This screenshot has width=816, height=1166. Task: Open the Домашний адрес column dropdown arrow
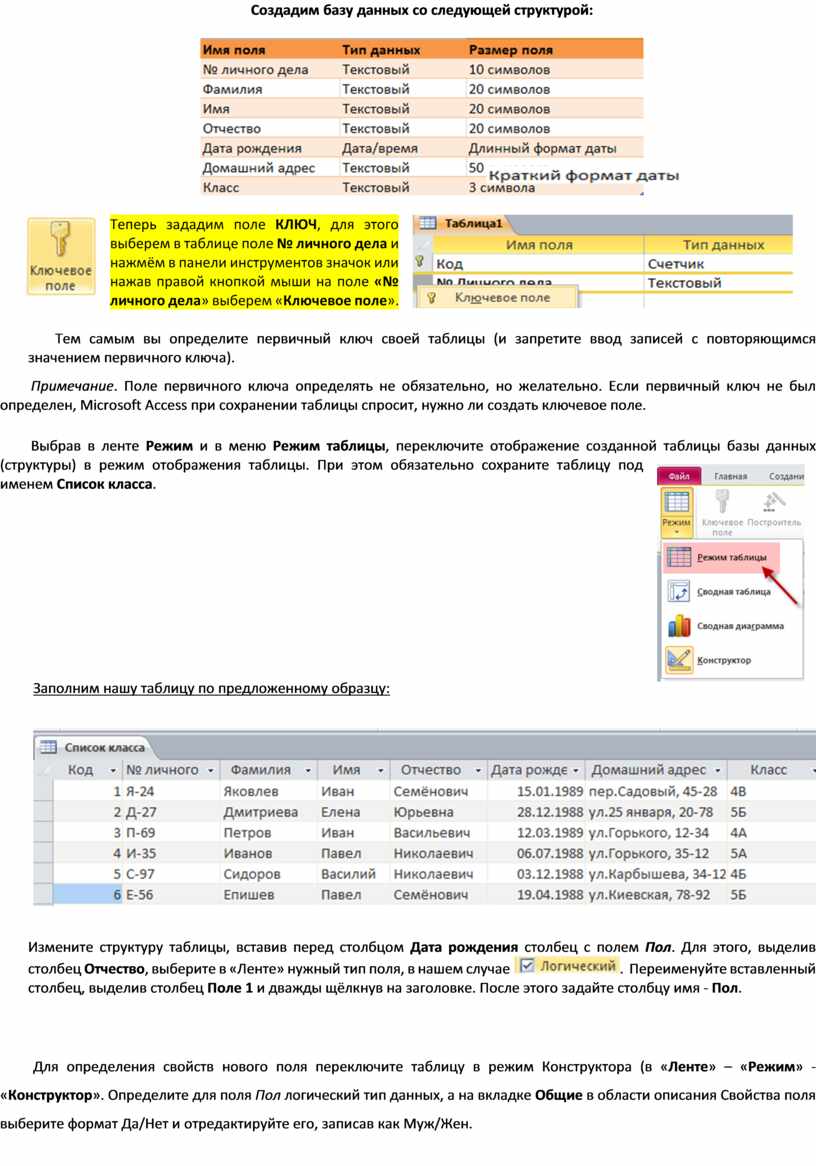pos(717,770)
